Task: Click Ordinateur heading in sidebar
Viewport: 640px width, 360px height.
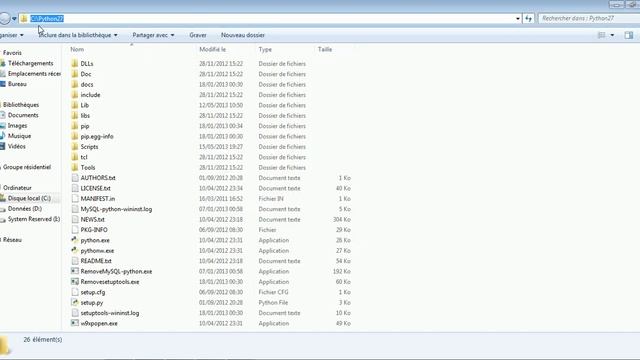Action: pyautogui.click(x=17, y=188)
